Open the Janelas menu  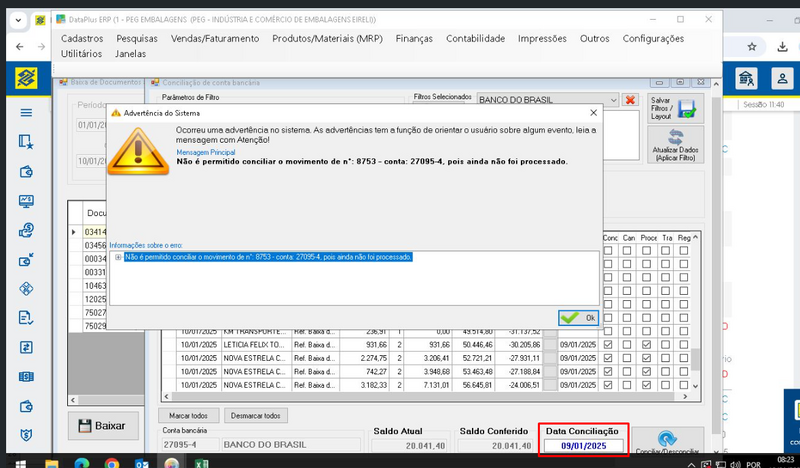pyautogui.click(x=130, y=54)
